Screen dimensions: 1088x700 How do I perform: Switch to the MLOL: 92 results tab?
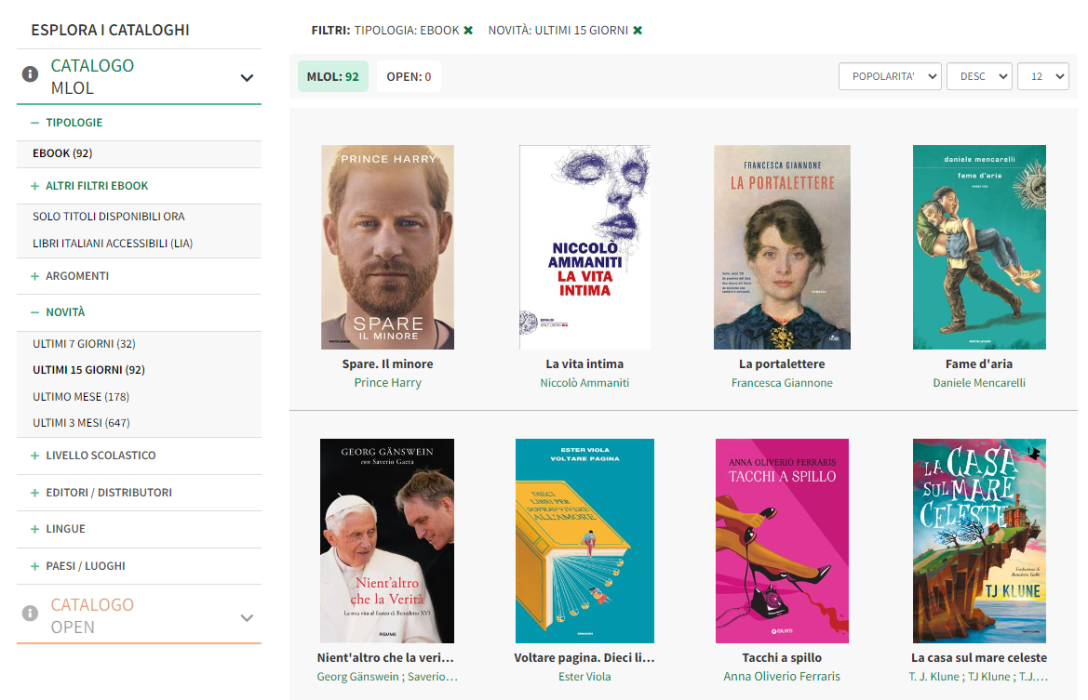click(x=333, y=77)
